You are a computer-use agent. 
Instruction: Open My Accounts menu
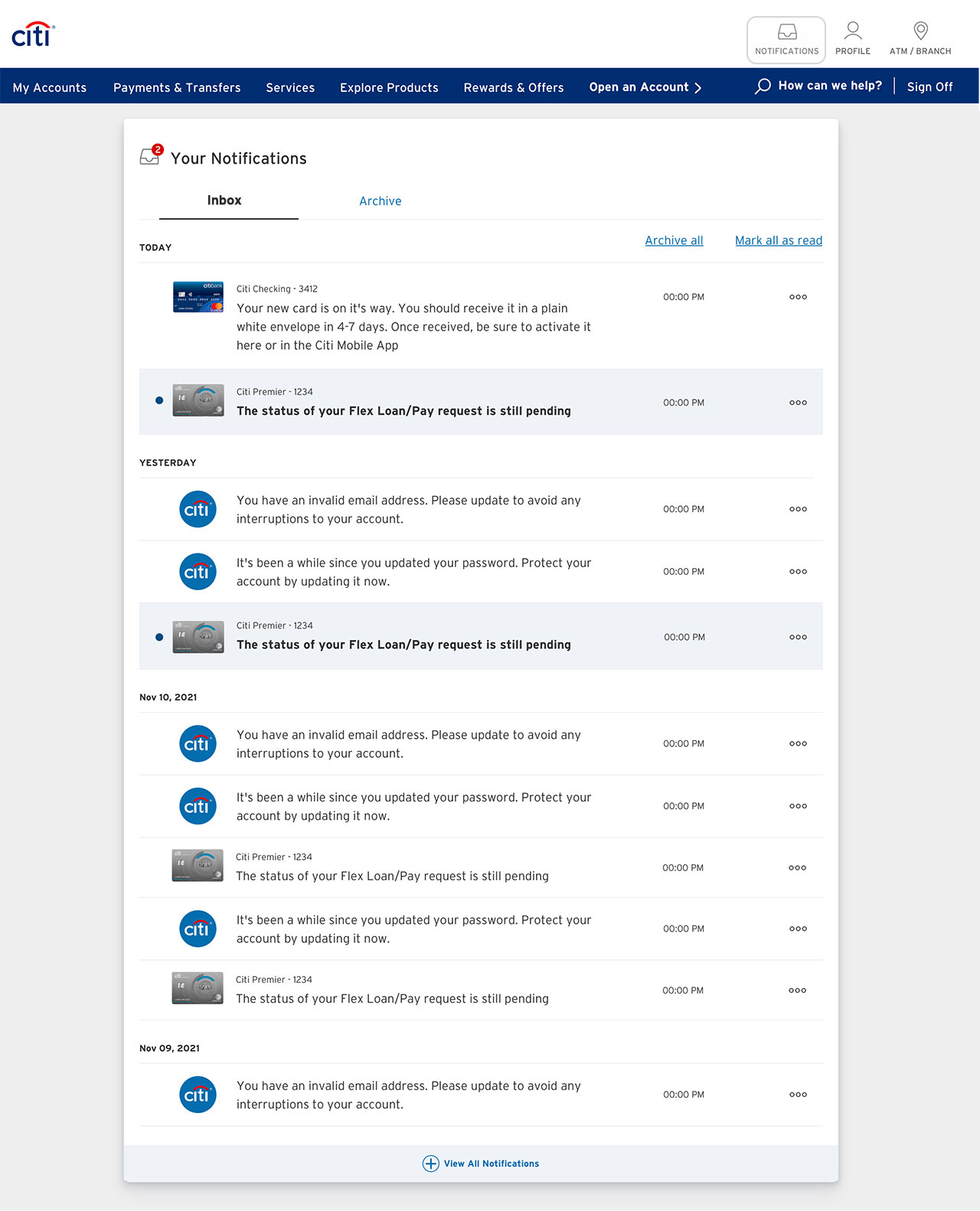[50, 87]
